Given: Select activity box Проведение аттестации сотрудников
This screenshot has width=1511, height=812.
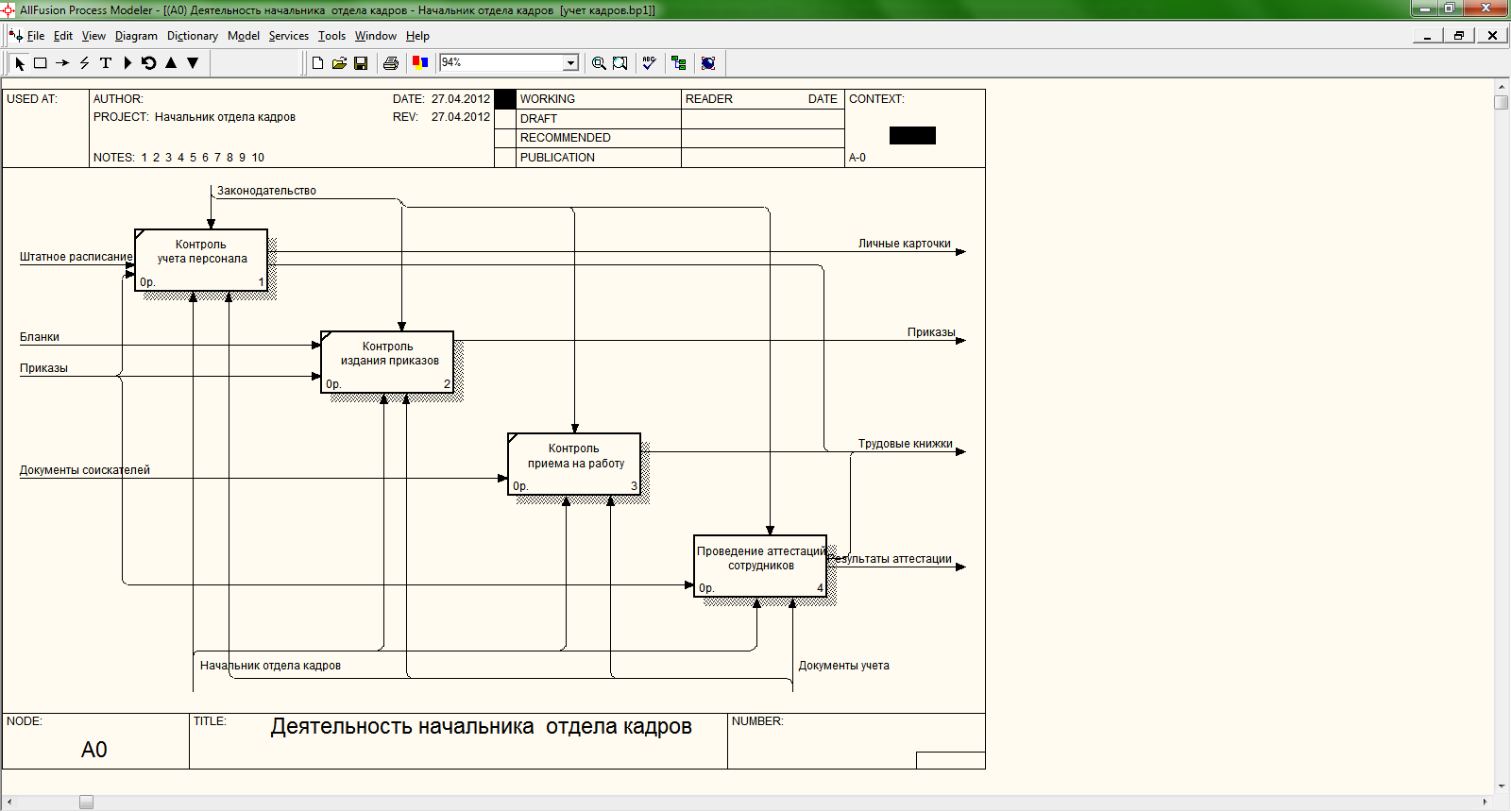Looking at the screenshot, I should (760, 566).
